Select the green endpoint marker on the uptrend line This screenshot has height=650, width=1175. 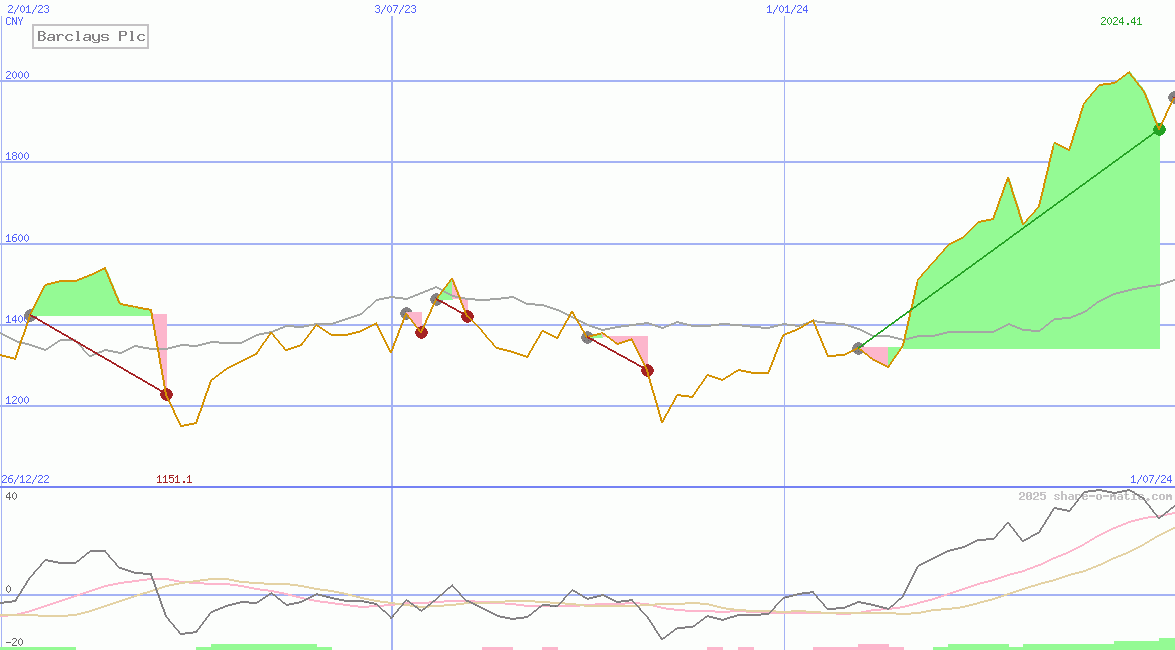pyautogui.click(x=1159, y=128)
